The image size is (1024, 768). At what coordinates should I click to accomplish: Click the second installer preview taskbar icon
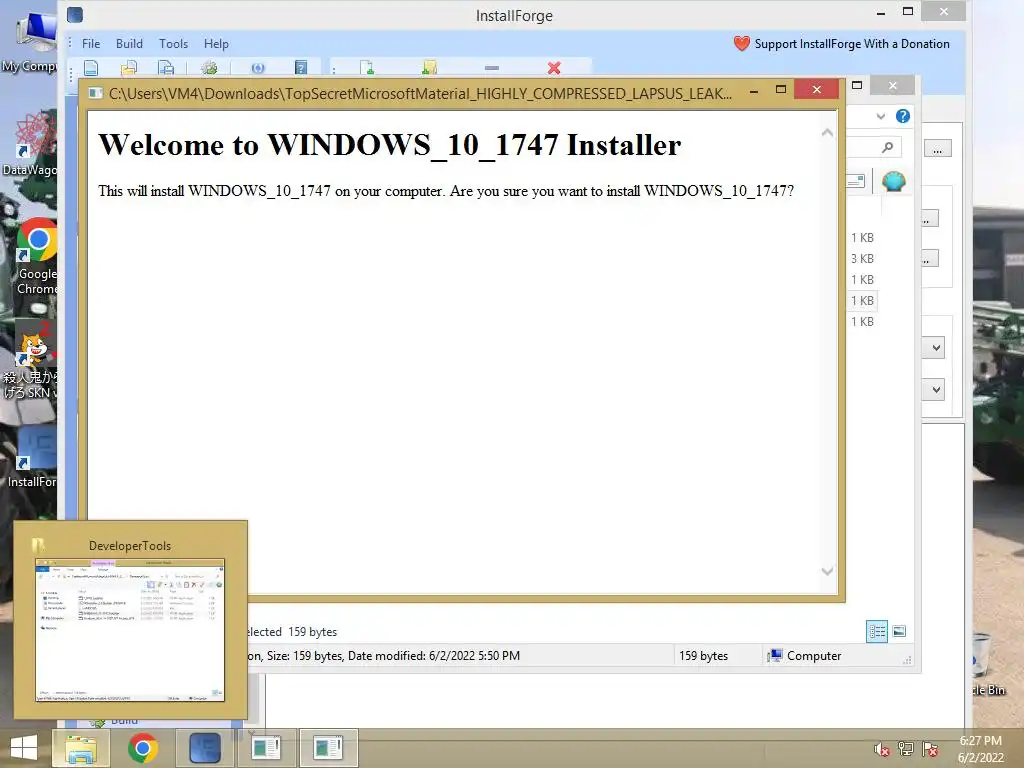(328, 748)
